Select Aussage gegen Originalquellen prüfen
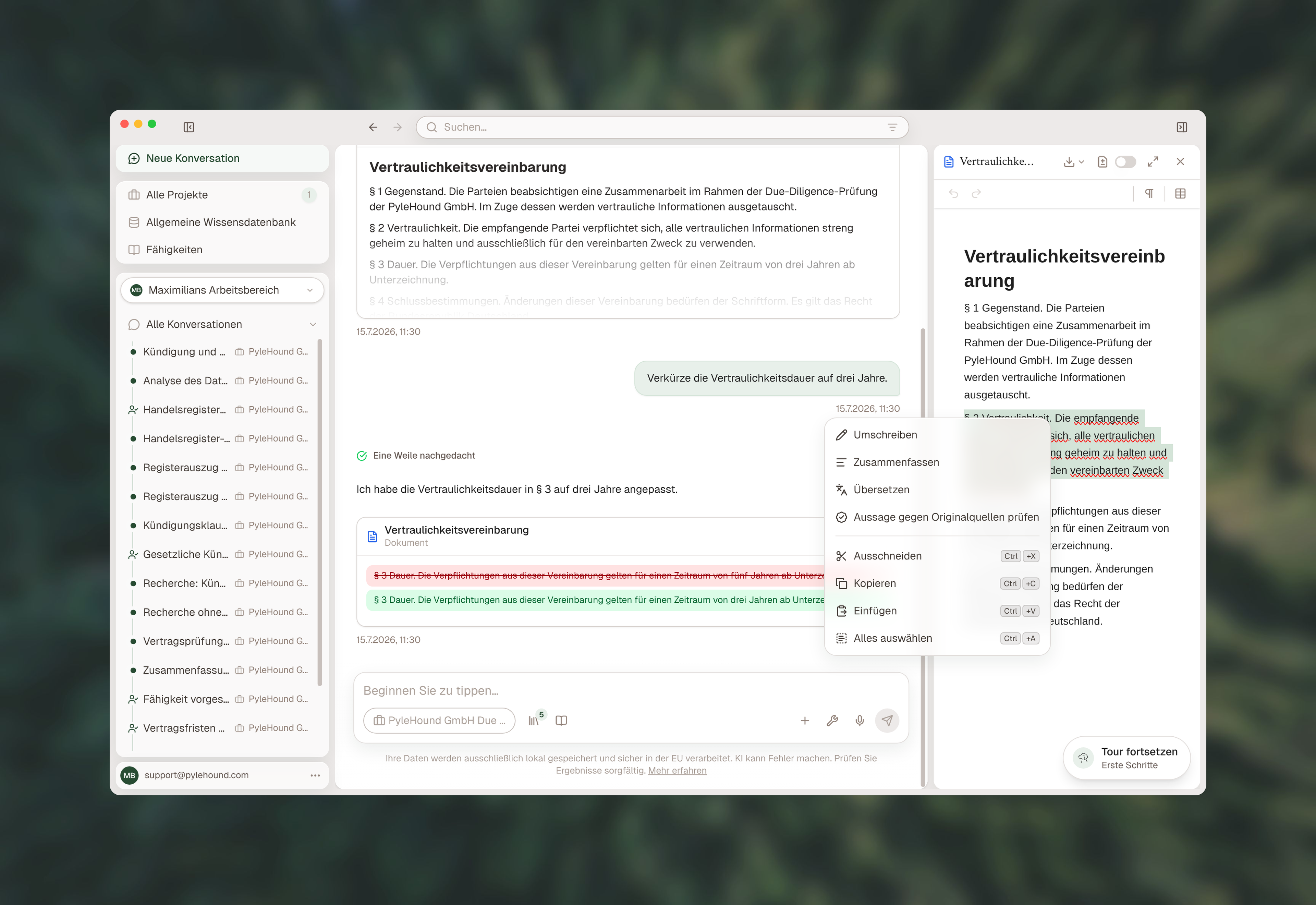This screenshot has width=1316, height=905. click(x=937, y=517)
